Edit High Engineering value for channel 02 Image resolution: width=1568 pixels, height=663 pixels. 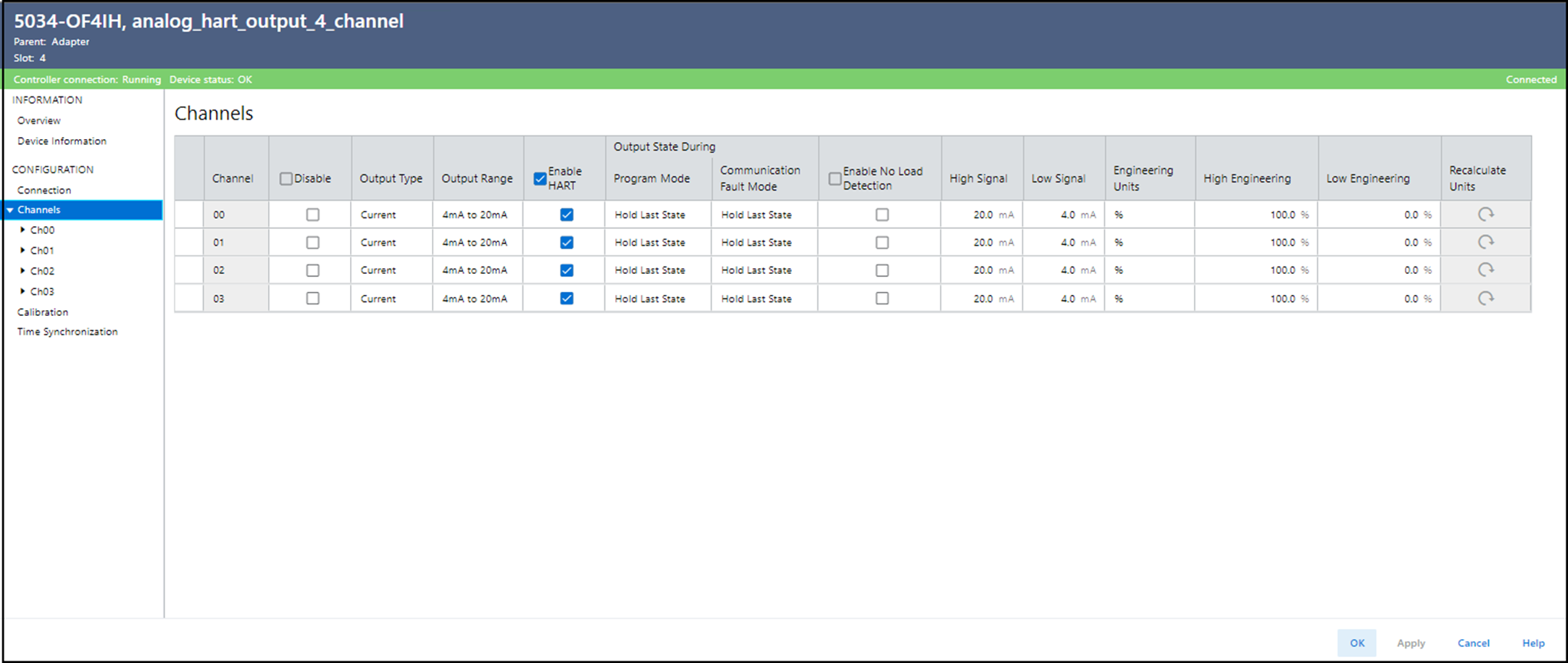(x=1281, y=270)
